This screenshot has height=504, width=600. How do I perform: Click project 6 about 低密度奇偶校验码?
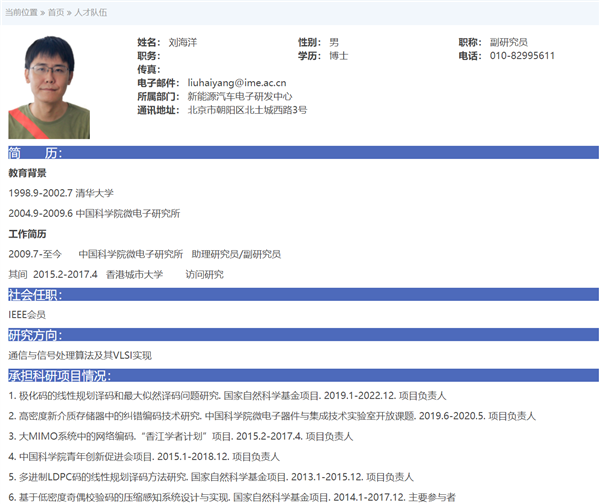[232, 497]
